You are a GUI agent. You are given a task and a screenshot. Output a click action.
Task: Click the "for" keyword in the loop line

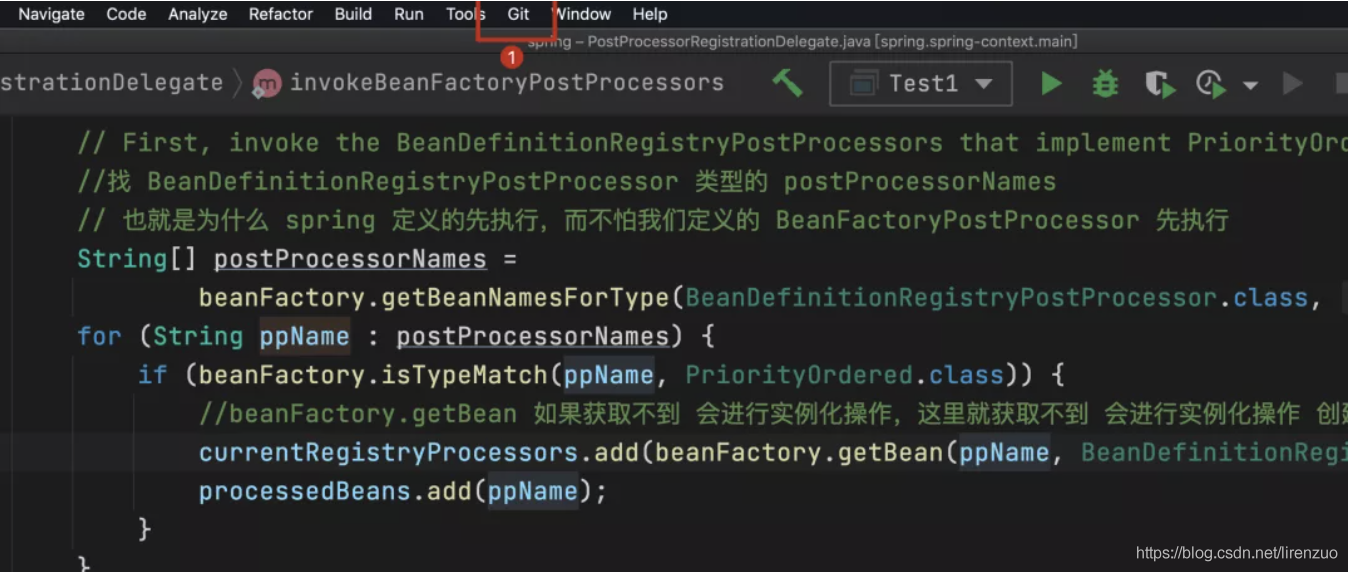(x=99, y=336)
